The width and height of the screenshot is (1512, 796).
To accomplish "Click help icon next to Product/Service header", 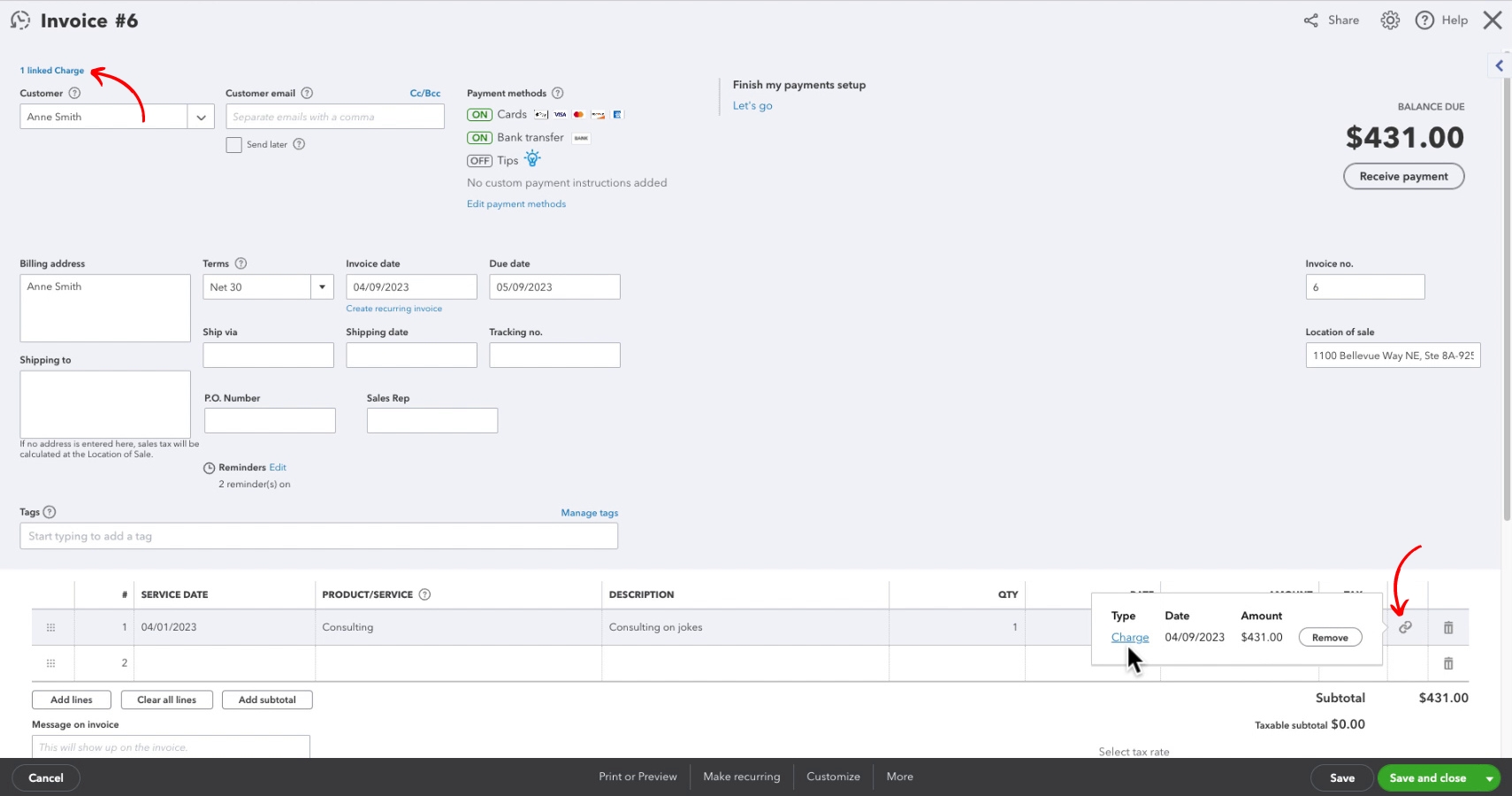I will tap(424, 594).
